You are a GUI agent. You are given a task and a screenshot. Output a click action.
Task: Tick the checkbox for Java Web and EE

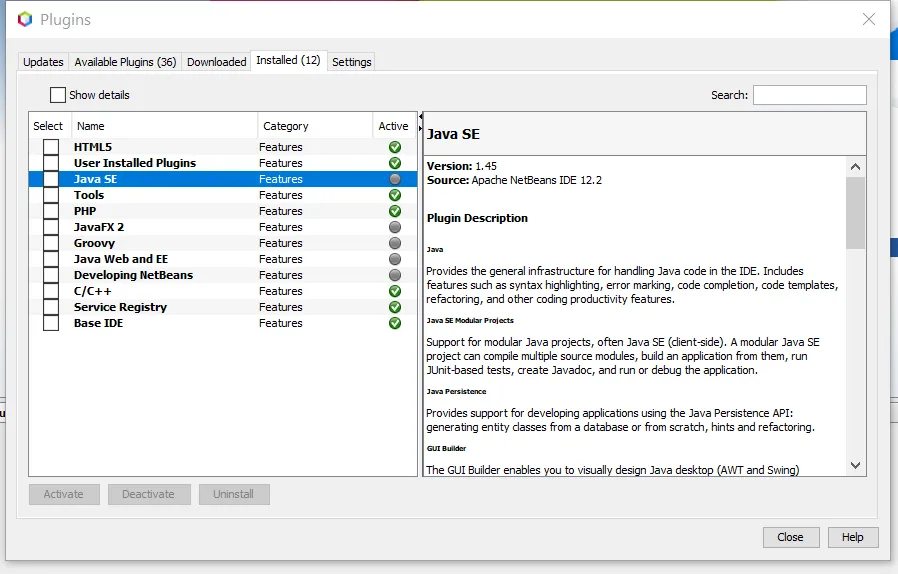pos(51,260)
